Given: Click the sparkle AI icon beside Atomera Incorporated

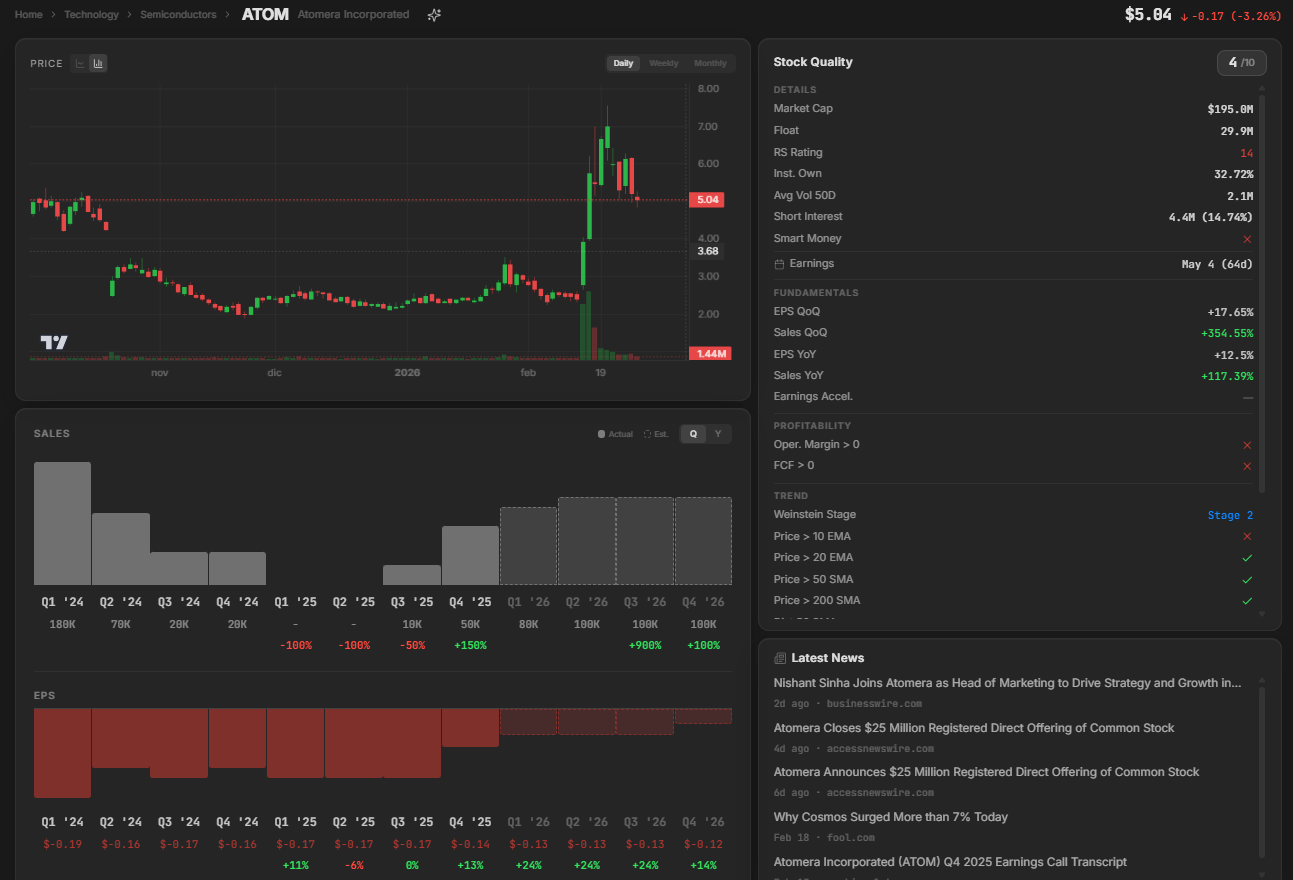Looking at the screenshot, I should pyautogui.click(x=434, y=15).
